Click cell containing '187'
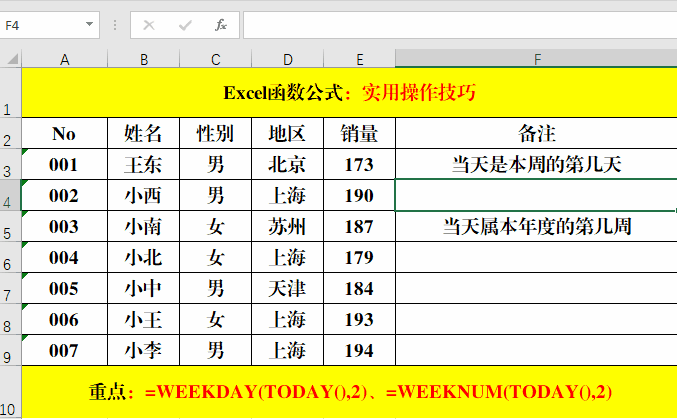This screenshot has height=419, width=677. [x=360, y=226]
